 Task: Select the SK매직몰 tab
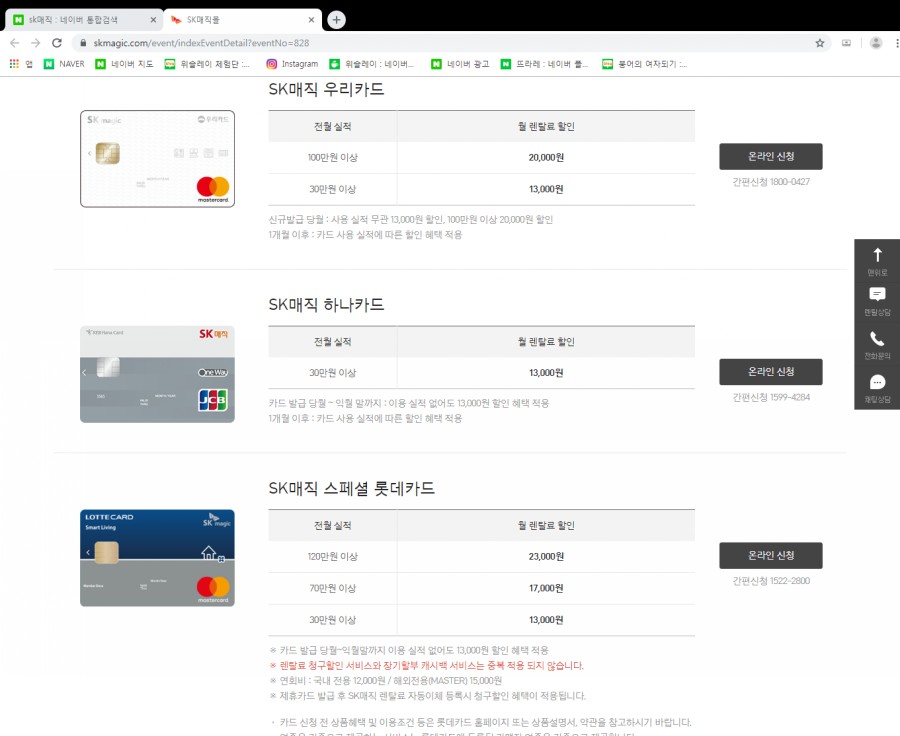pyautogui.click(x=241, y=20)
